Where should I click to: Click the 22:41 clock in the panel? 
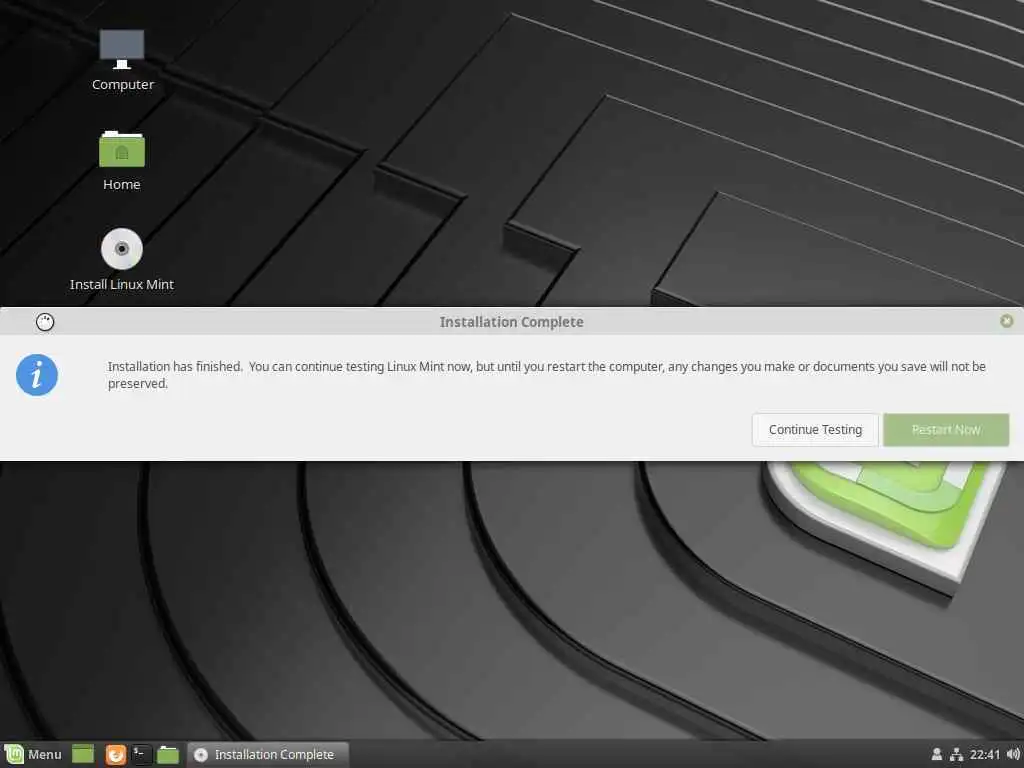click(985, 754)
